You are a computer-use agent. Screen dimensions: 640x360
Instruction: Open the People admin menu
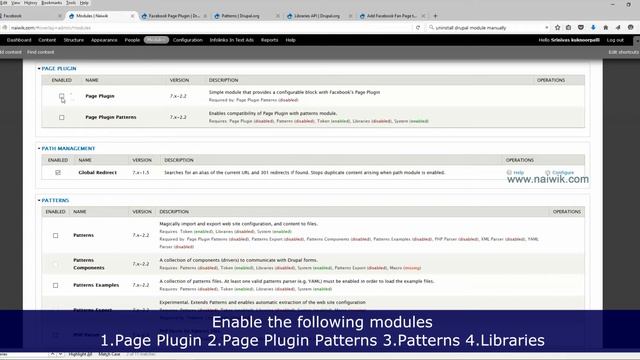[x=132, y=40]
